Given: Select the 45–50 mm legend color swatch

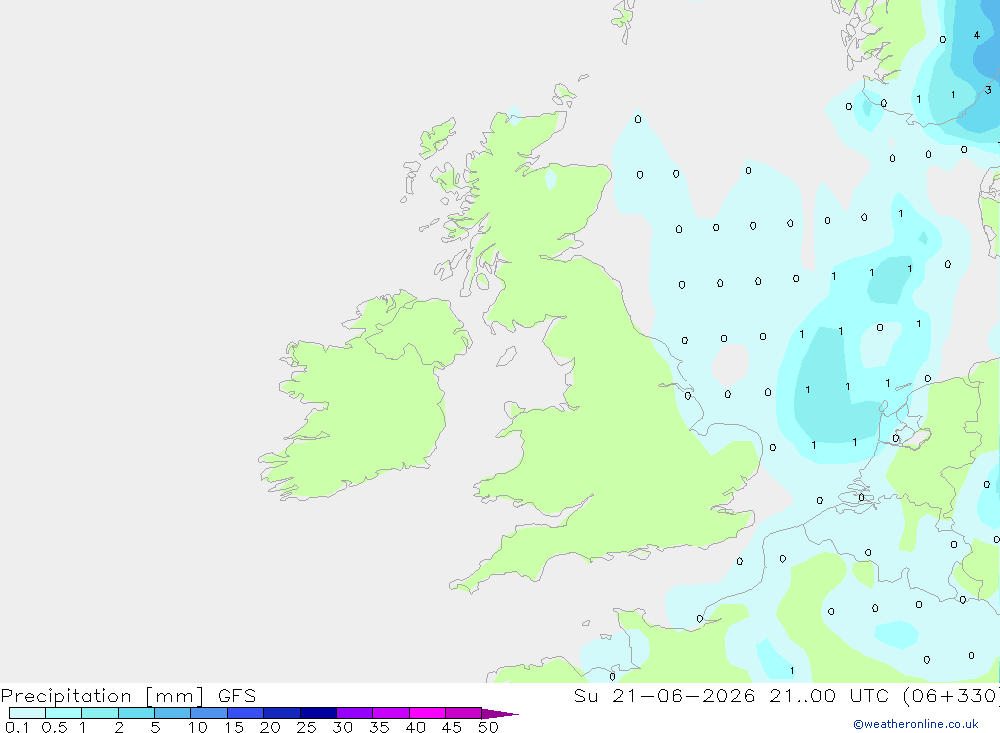Looking at the screenshot, I should pos(464,713).
